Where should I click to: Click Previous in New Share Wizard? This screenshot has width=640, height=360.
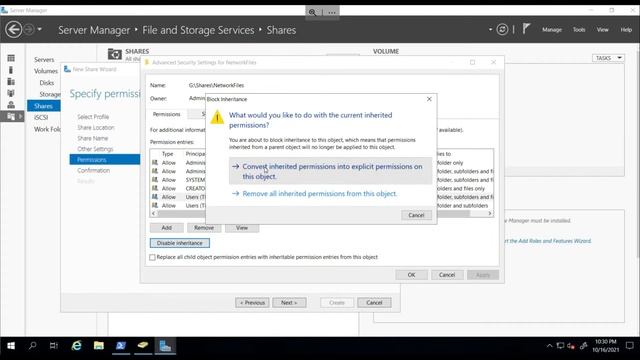click(252, 303)
